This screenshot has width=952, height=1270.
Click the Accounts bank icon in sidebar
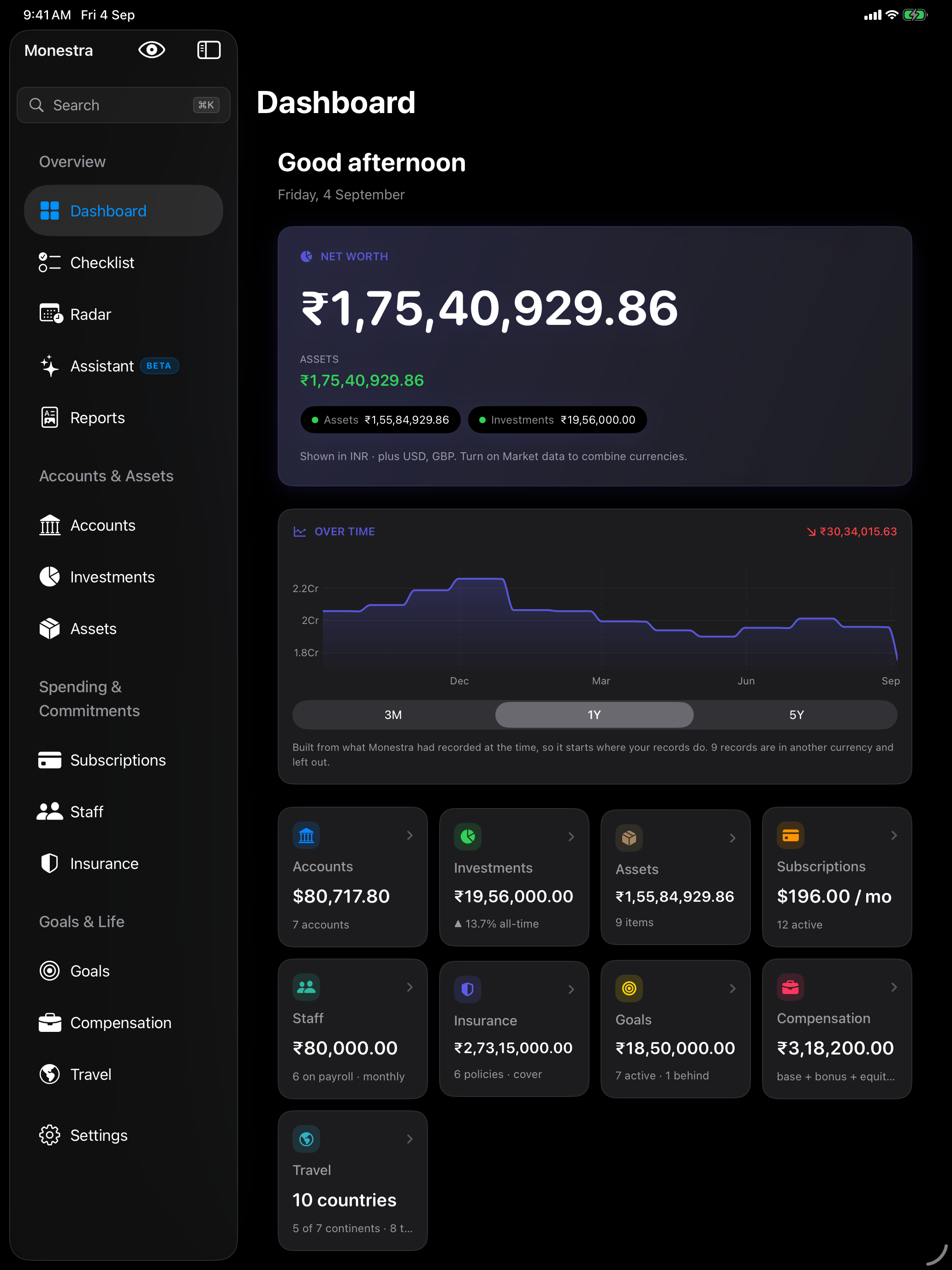click(50, 525)
